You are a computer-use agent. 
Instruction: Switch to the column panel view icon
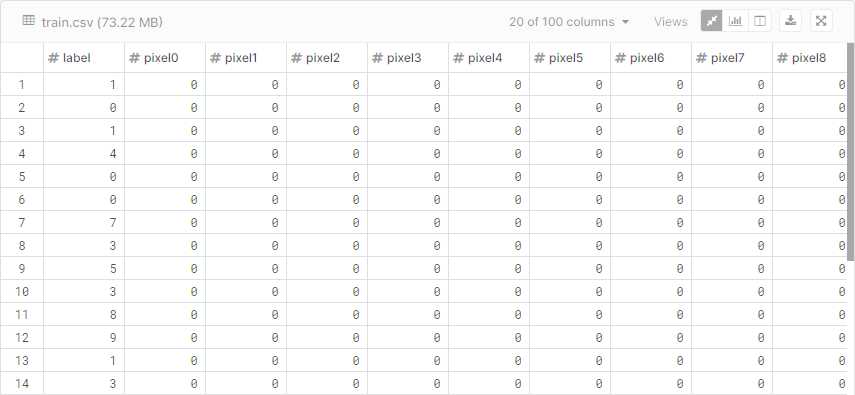(x=760, y=21)
